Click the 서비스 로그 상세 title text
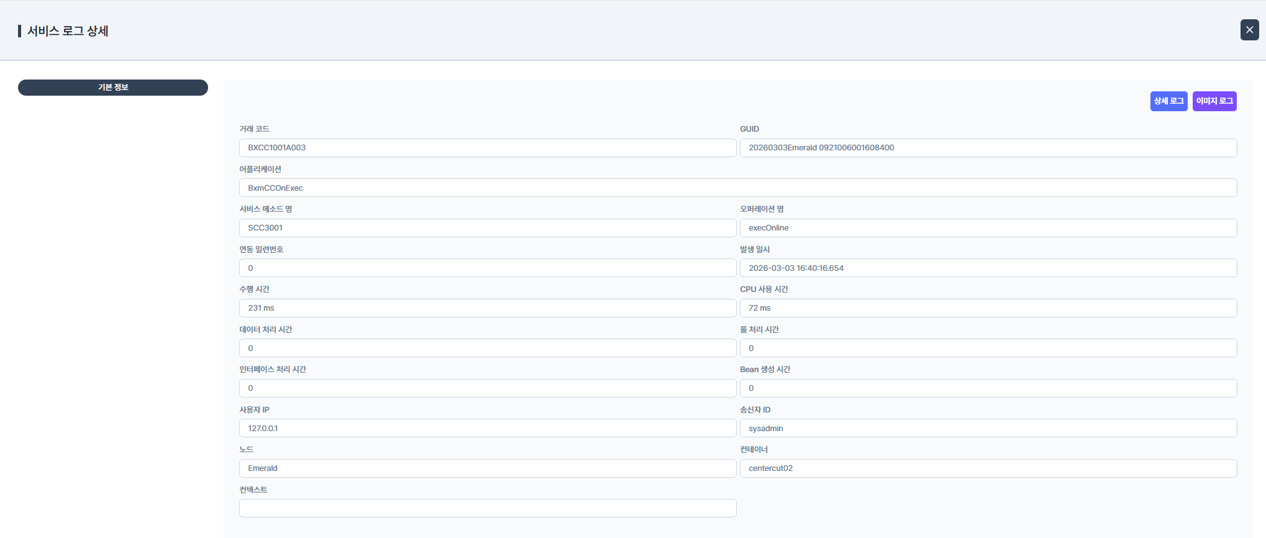1266x538 pixels. click(x=68, y=31)
